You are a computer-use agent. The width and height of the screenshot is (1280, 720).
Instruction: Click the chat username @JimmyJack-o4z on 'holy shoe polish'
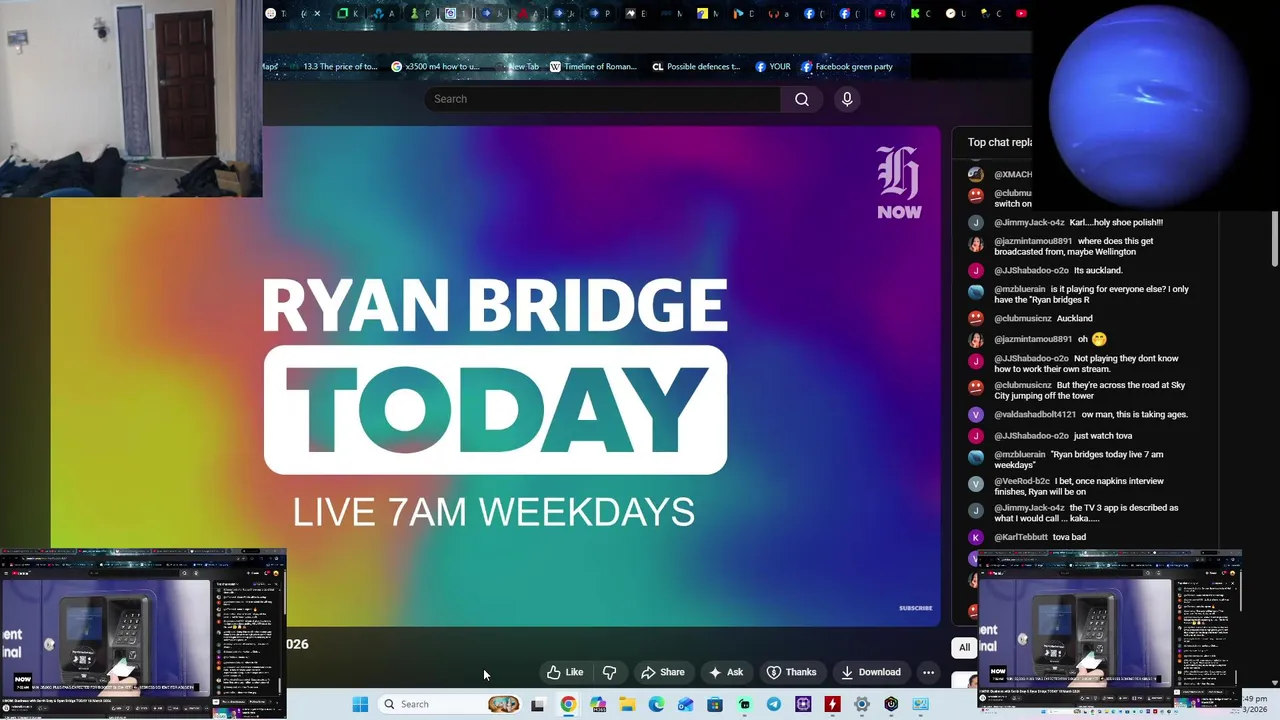coord(1029,222)
